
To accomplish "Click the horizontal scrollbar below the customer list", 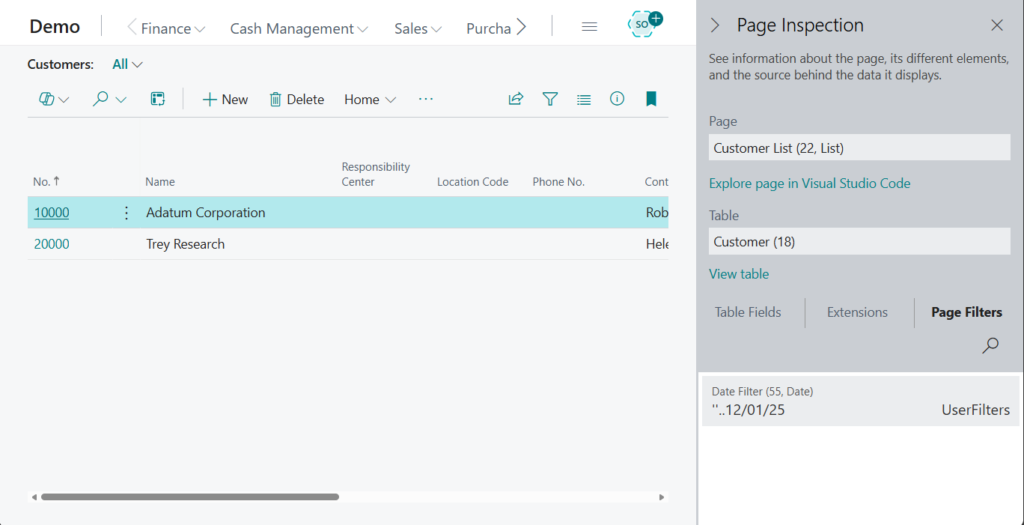I will (x=190, y=496).
